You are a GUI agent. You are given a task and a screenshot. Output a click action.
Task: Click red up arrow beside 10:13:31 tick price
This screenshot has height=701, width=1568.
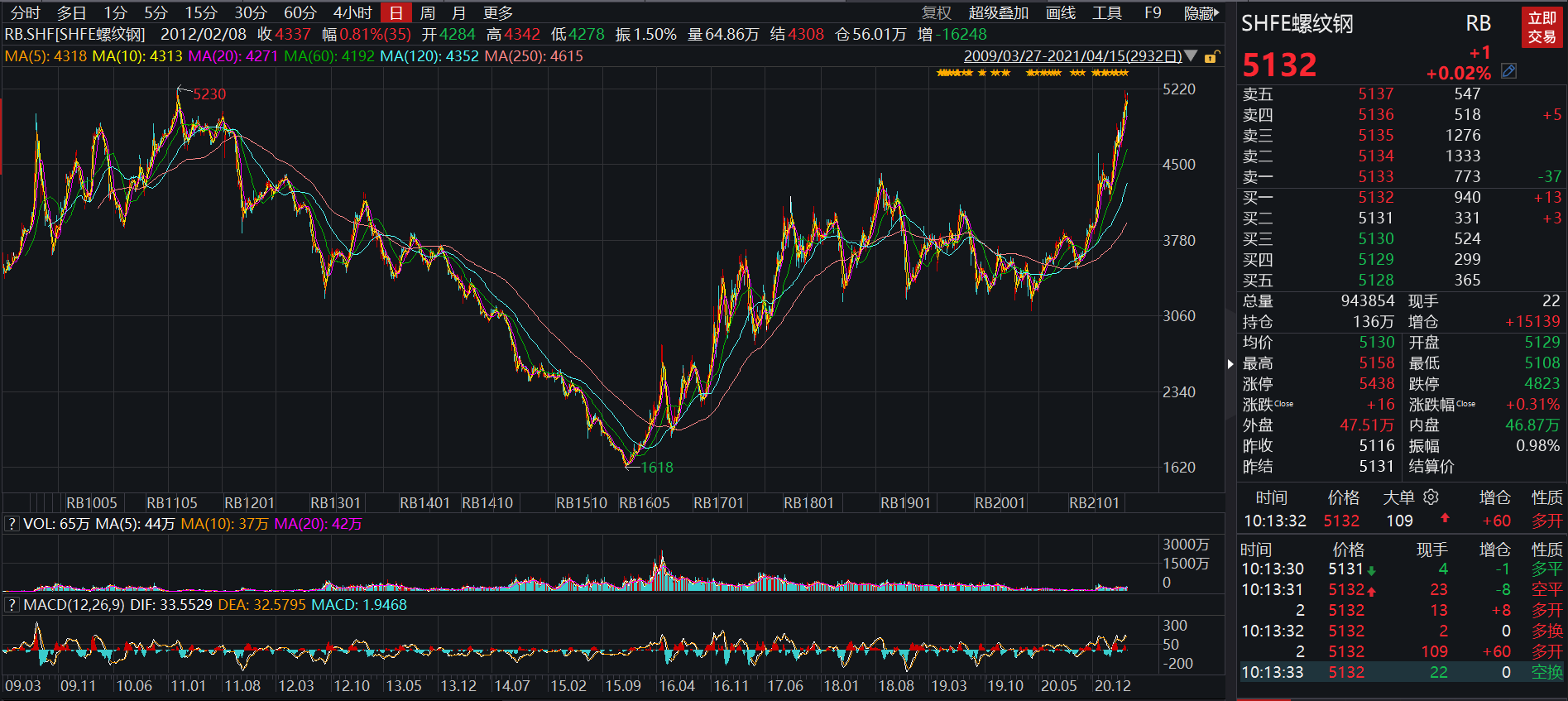[x=1371, y=591]
